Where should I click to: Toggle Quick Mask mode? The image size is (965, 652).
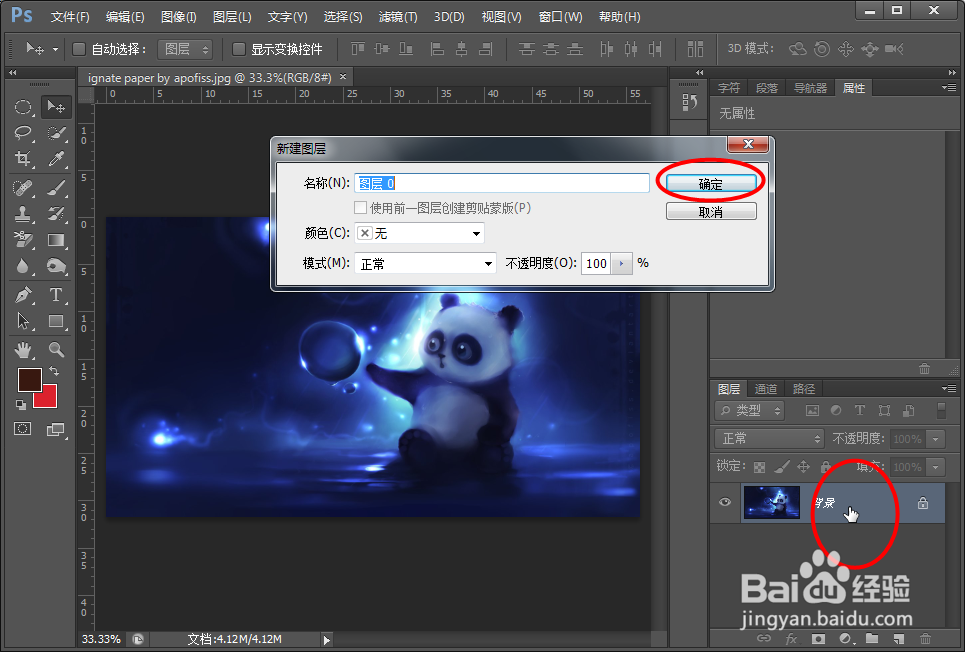23,429
